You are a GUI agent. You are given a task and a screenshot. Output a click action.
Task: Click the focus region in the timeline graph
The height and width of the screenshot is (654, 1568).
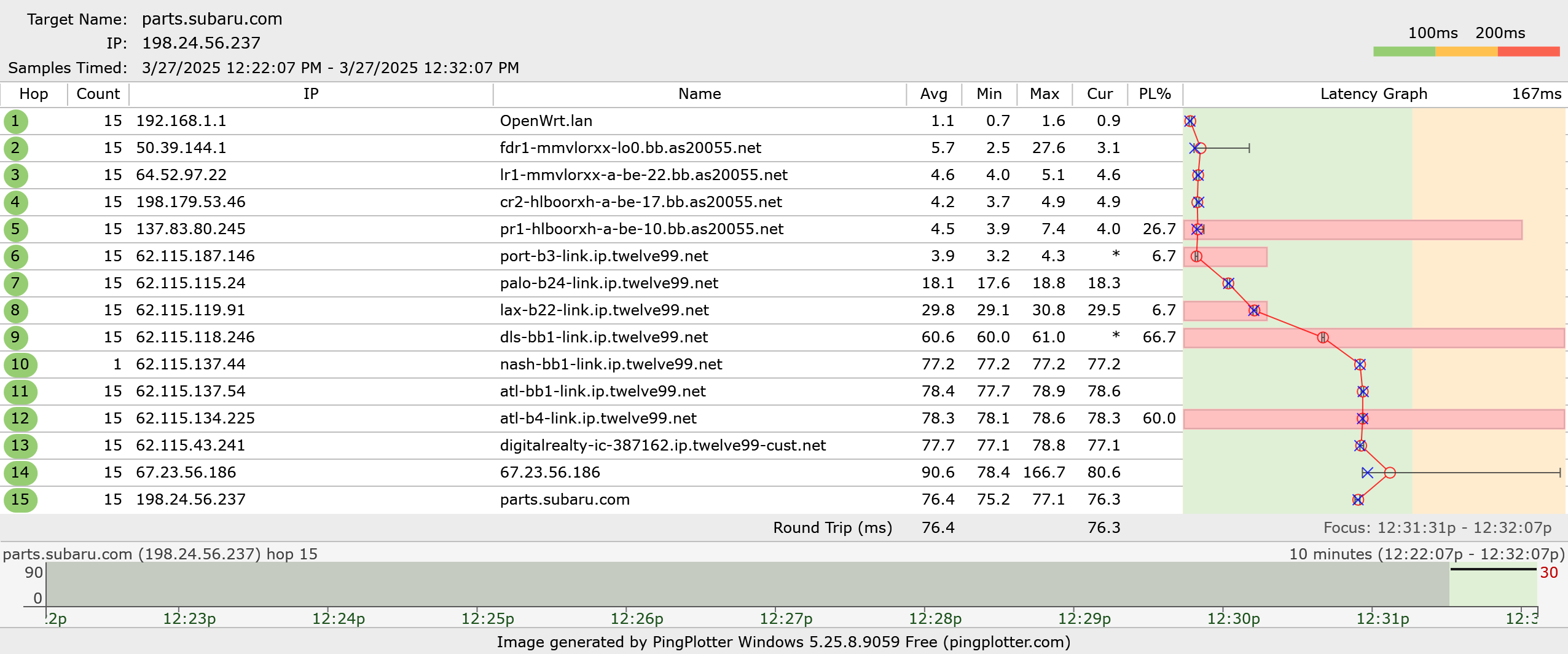point(1493,584)
